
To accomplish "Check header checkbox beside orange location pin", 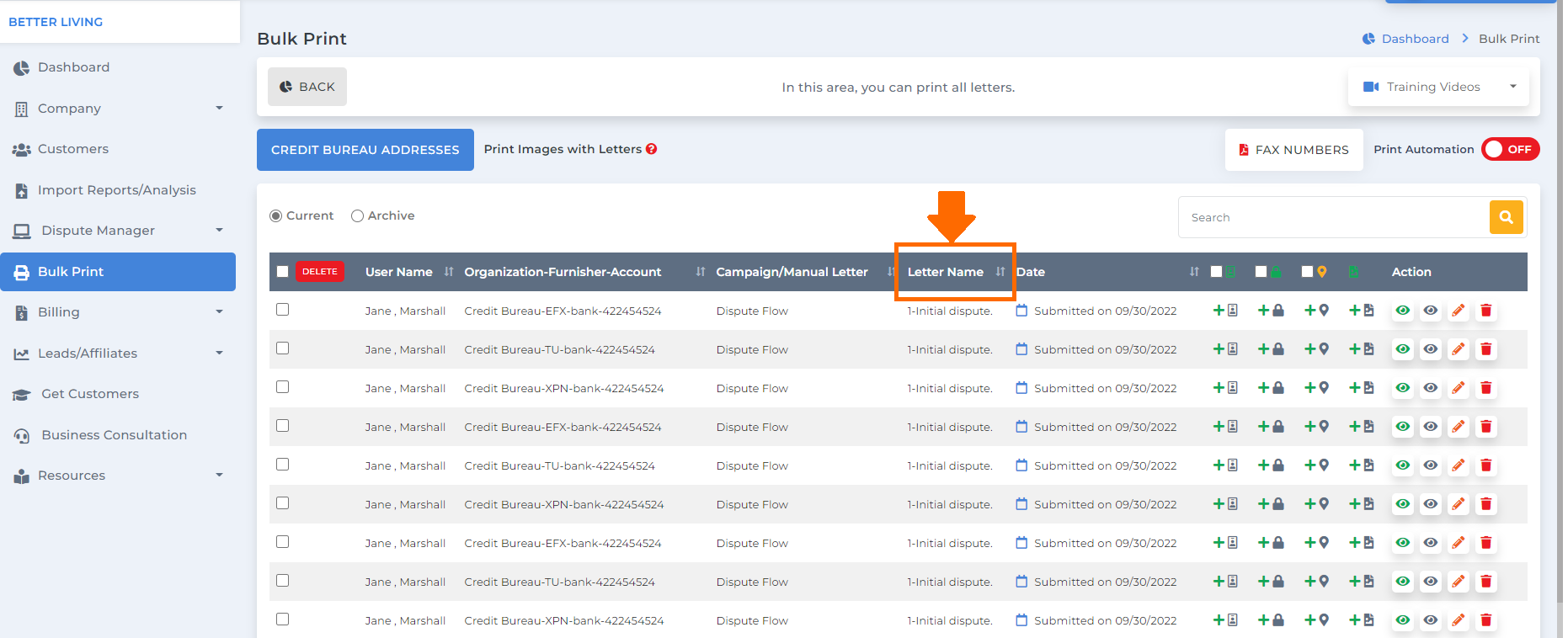I will [1307, 272].
